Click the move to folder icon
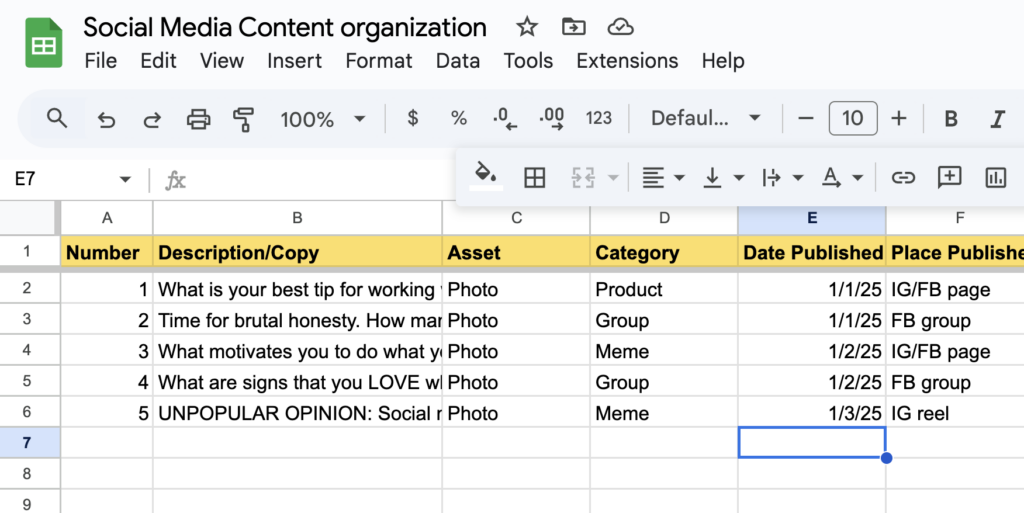1024x513 pixels. [573, 27]
